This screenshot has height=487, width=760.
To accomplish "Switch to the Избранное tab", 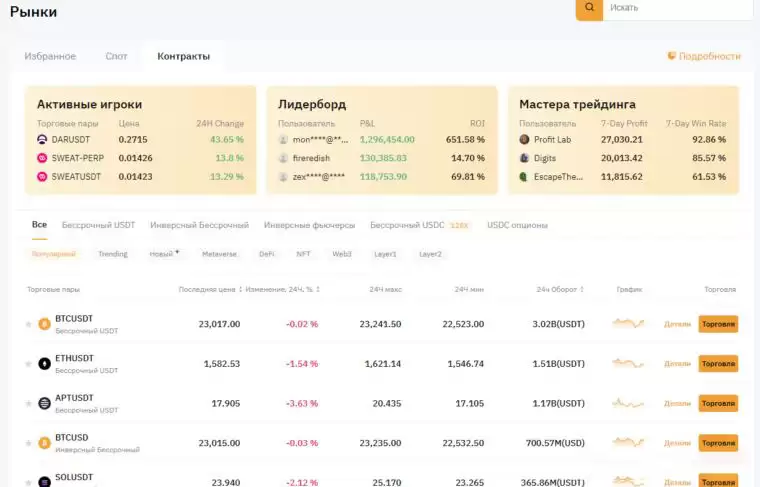I will coord(50,56).
